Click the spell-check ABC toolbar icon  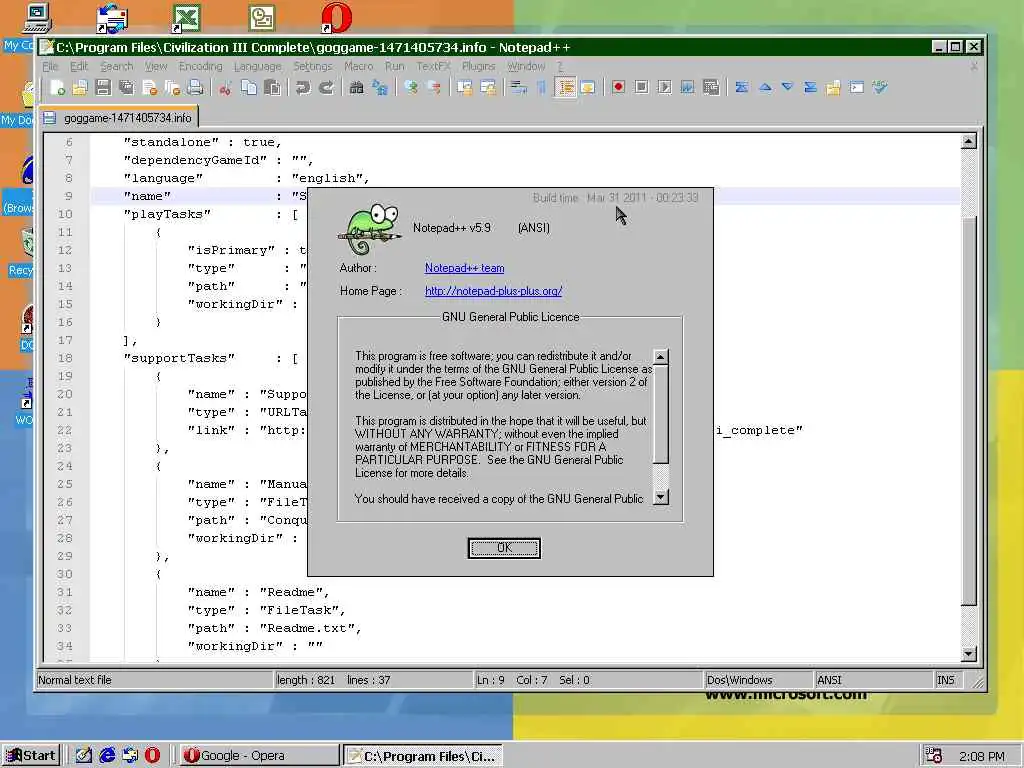pos(880,88)
